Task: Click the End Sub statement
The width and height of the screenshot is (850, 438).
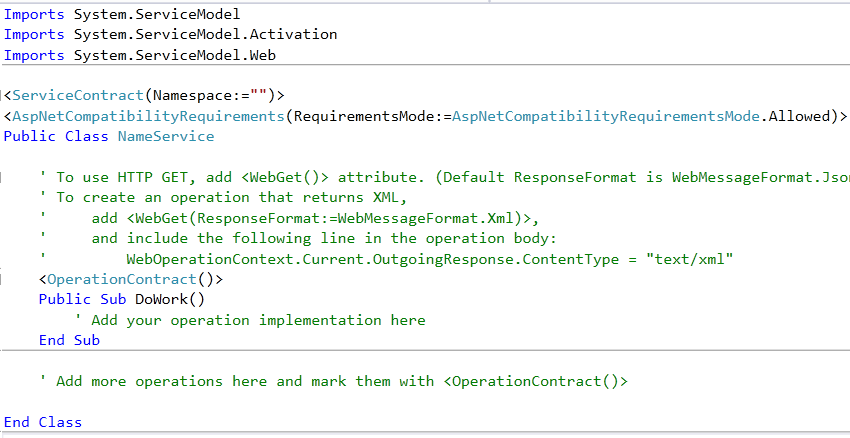Action: (69, 340)
